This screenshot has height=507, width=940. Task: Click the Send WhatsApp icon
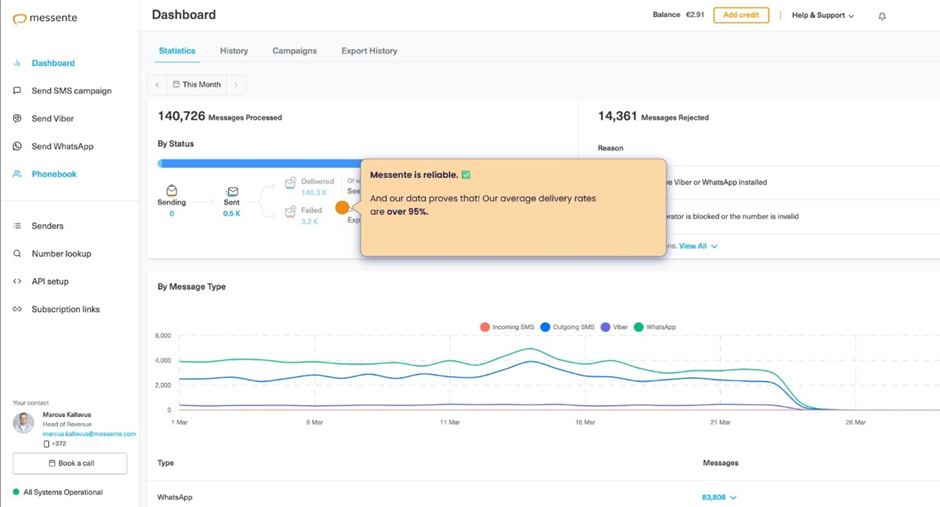(17, 146)
